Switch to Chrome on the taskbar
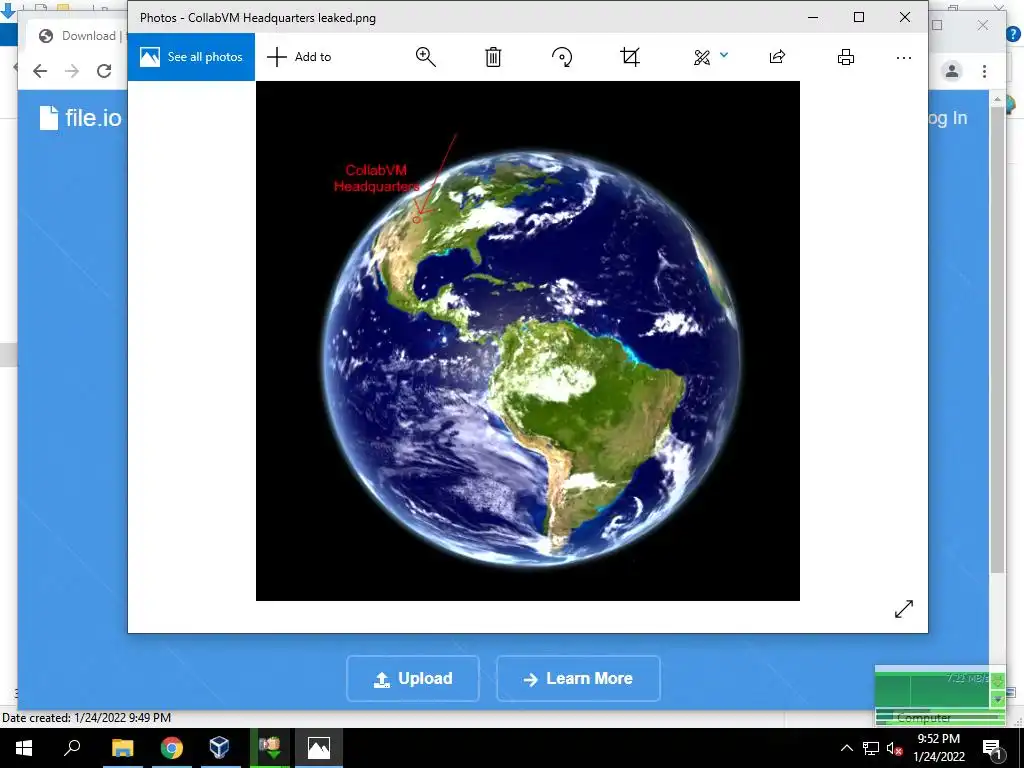1024x768 pixels. (x=172, y=748)
